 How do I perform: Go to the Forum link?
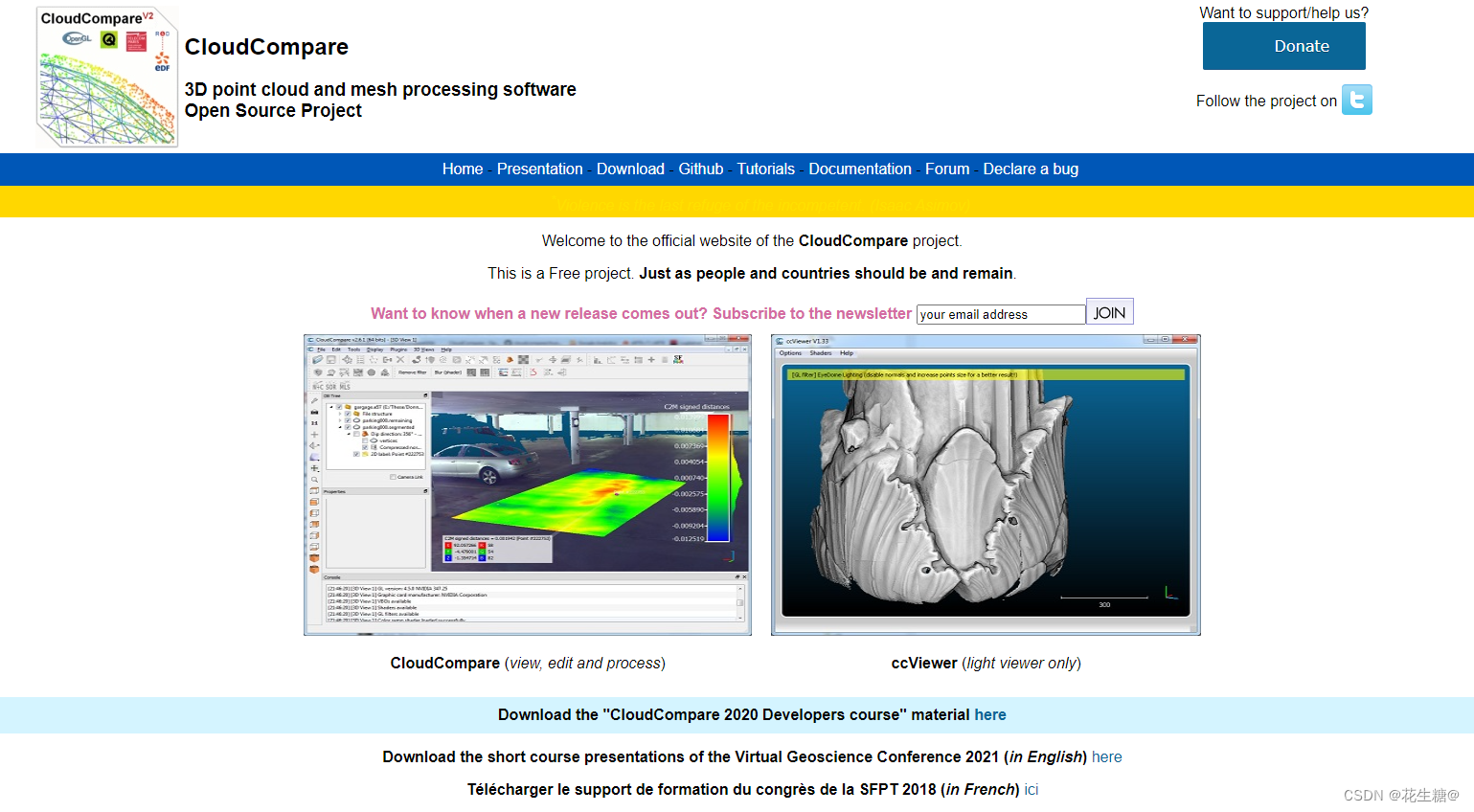coord(947,169)
